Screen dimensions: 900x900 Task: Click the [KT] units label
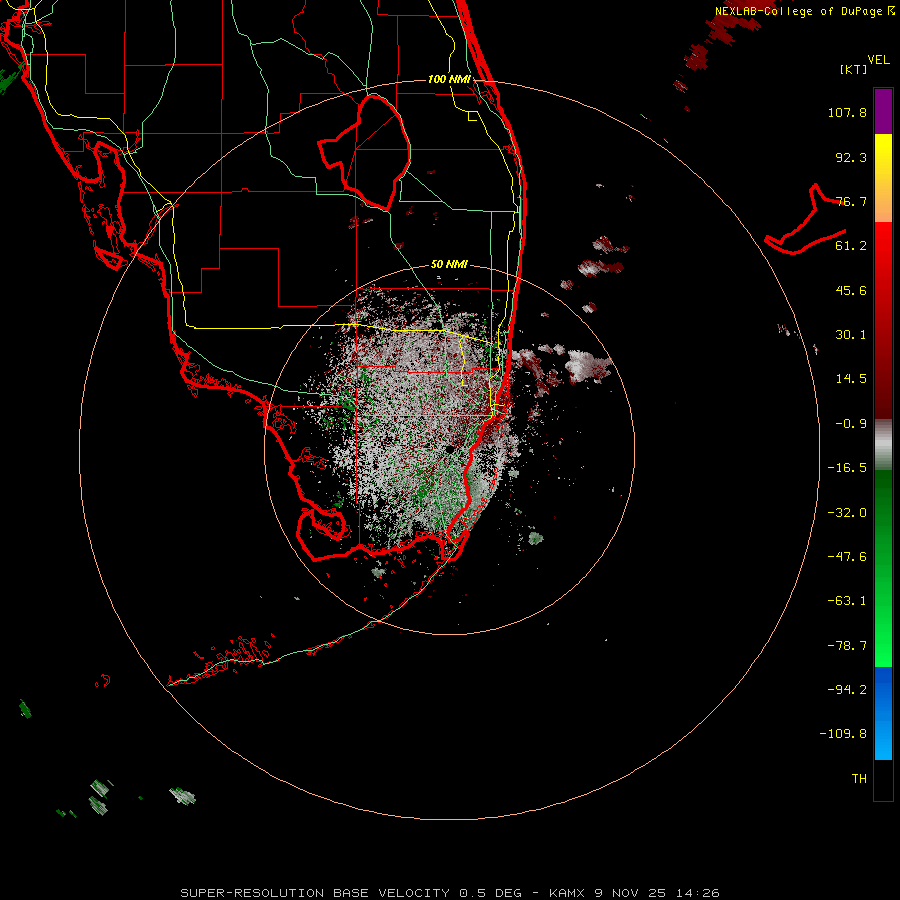[854, 69]
